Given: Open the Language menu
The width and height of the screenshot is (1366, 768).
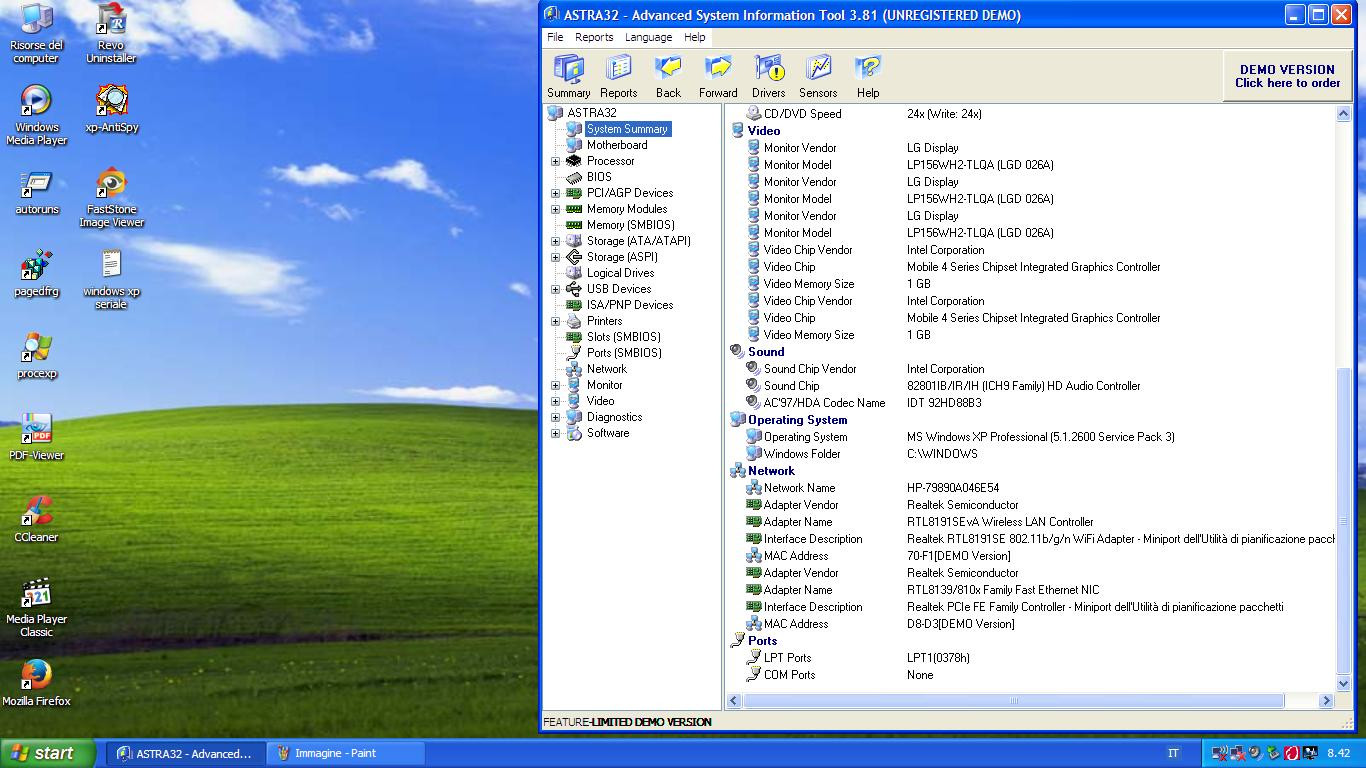Looking at the screenshot, I should coord(648,37).
